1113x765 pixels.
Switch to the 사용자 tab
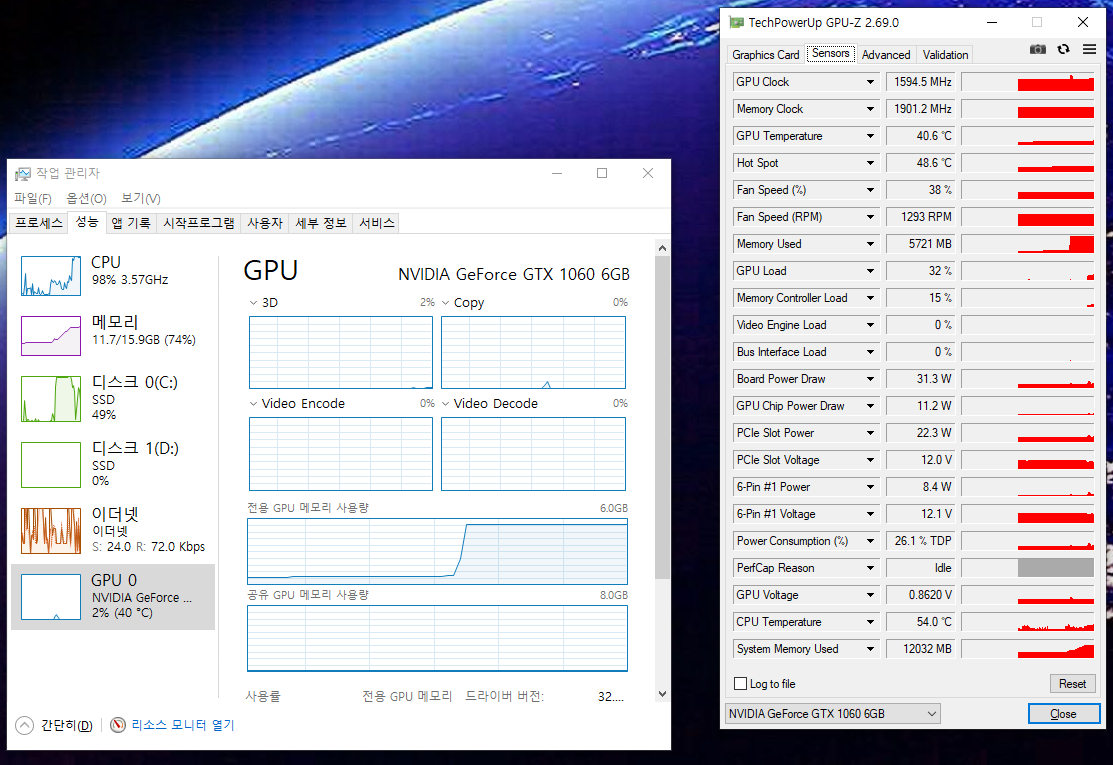point(265,223)
